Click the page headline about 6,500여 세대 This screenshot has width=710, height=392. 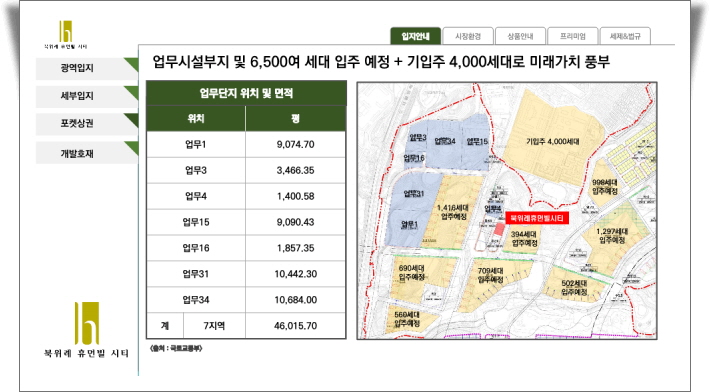(x=381, y=62)
